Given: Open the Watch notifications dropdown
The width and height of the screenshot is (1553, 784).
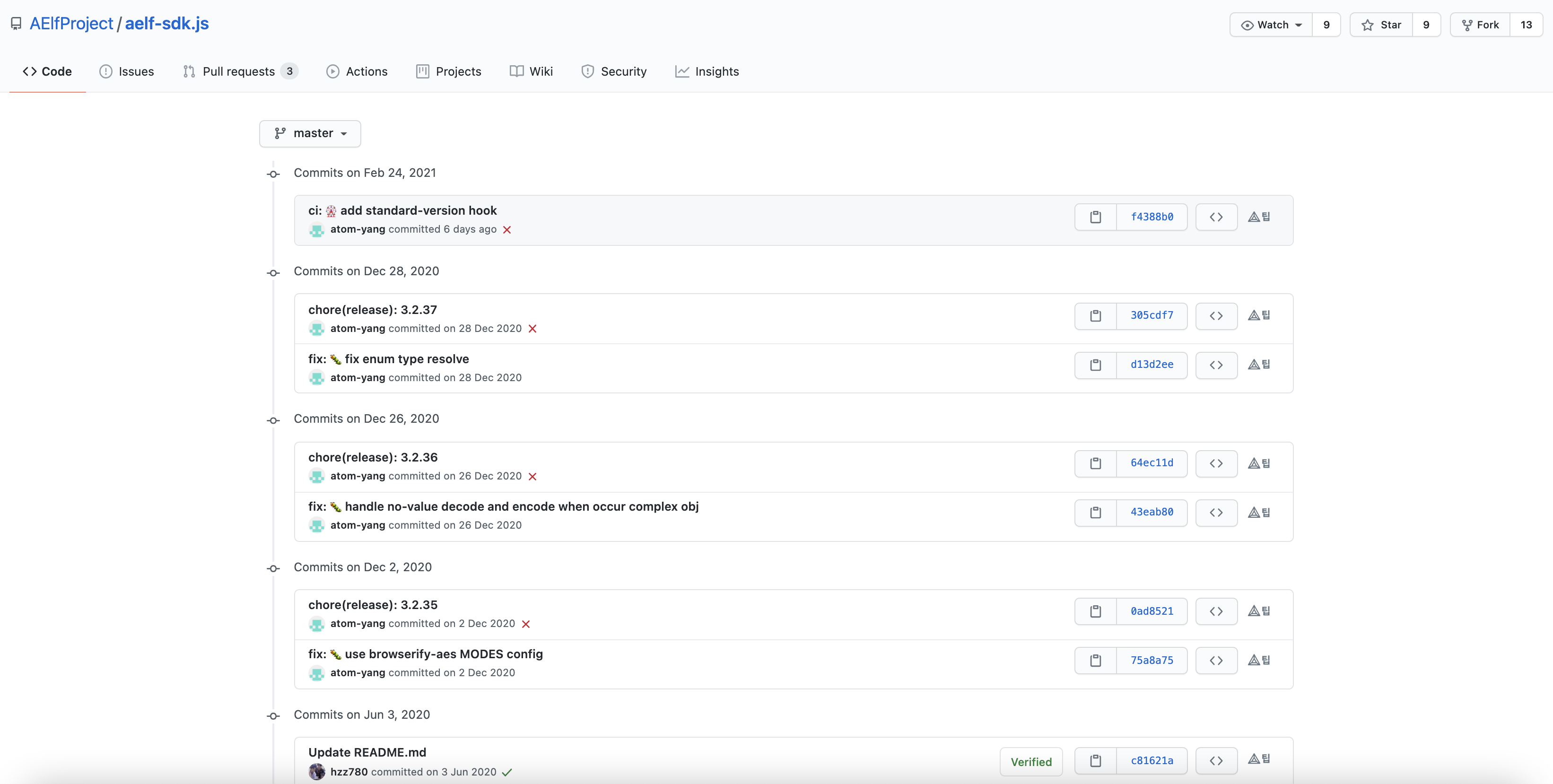Looking at the screenshot, I should (1271, 25).
